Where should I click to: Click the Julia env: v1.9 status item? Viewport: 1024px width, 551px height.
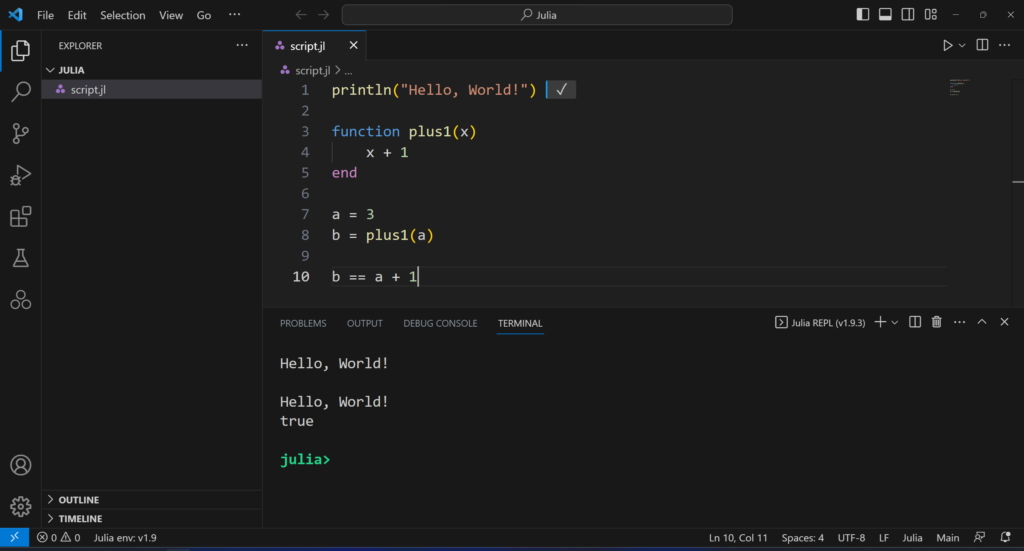point(125,537)
